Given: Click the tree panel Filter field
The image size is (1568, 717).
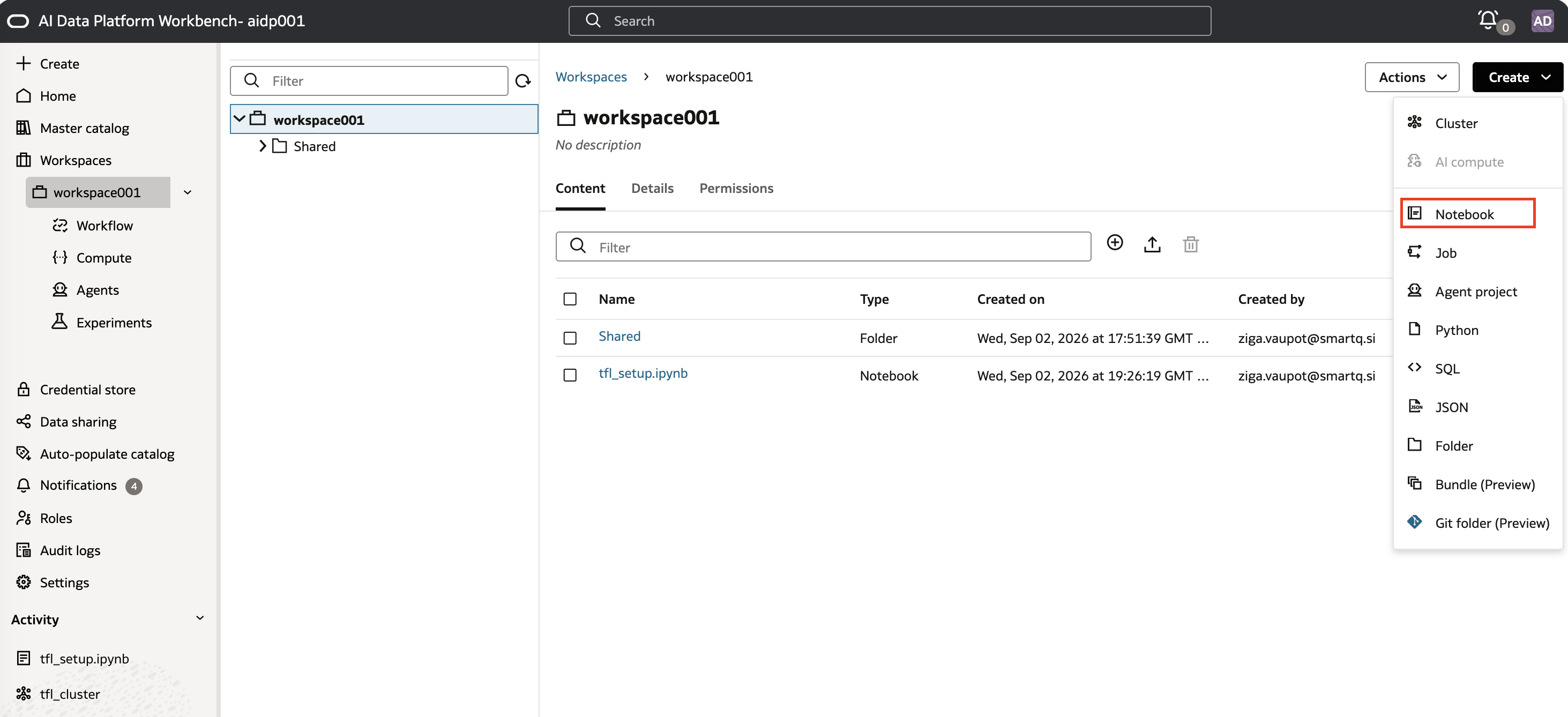Looking at the screenshot, I should (369, 81).
